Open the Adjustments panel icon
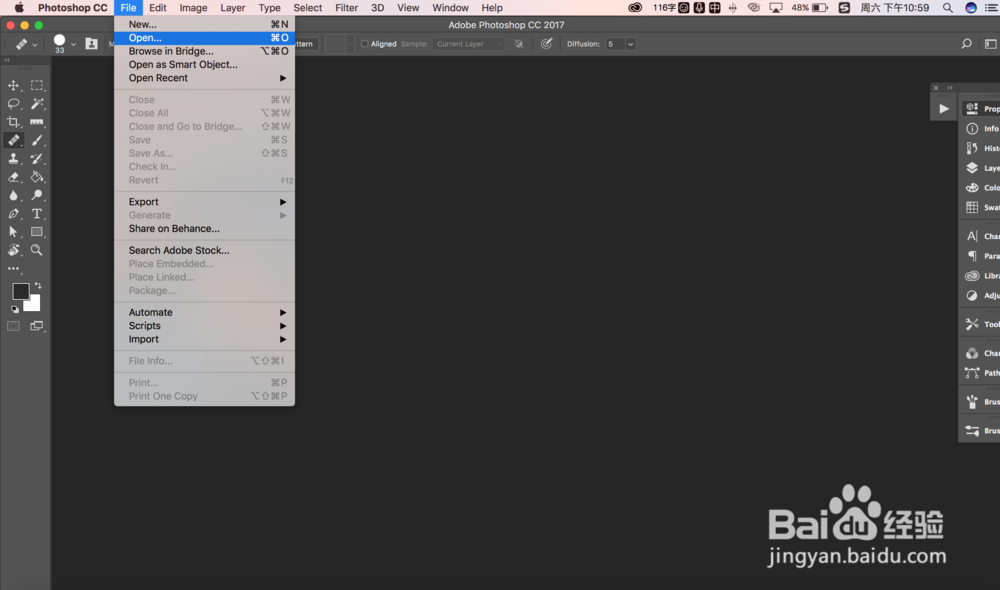This screenshot has width=1000, height=590. coord(972,295)
